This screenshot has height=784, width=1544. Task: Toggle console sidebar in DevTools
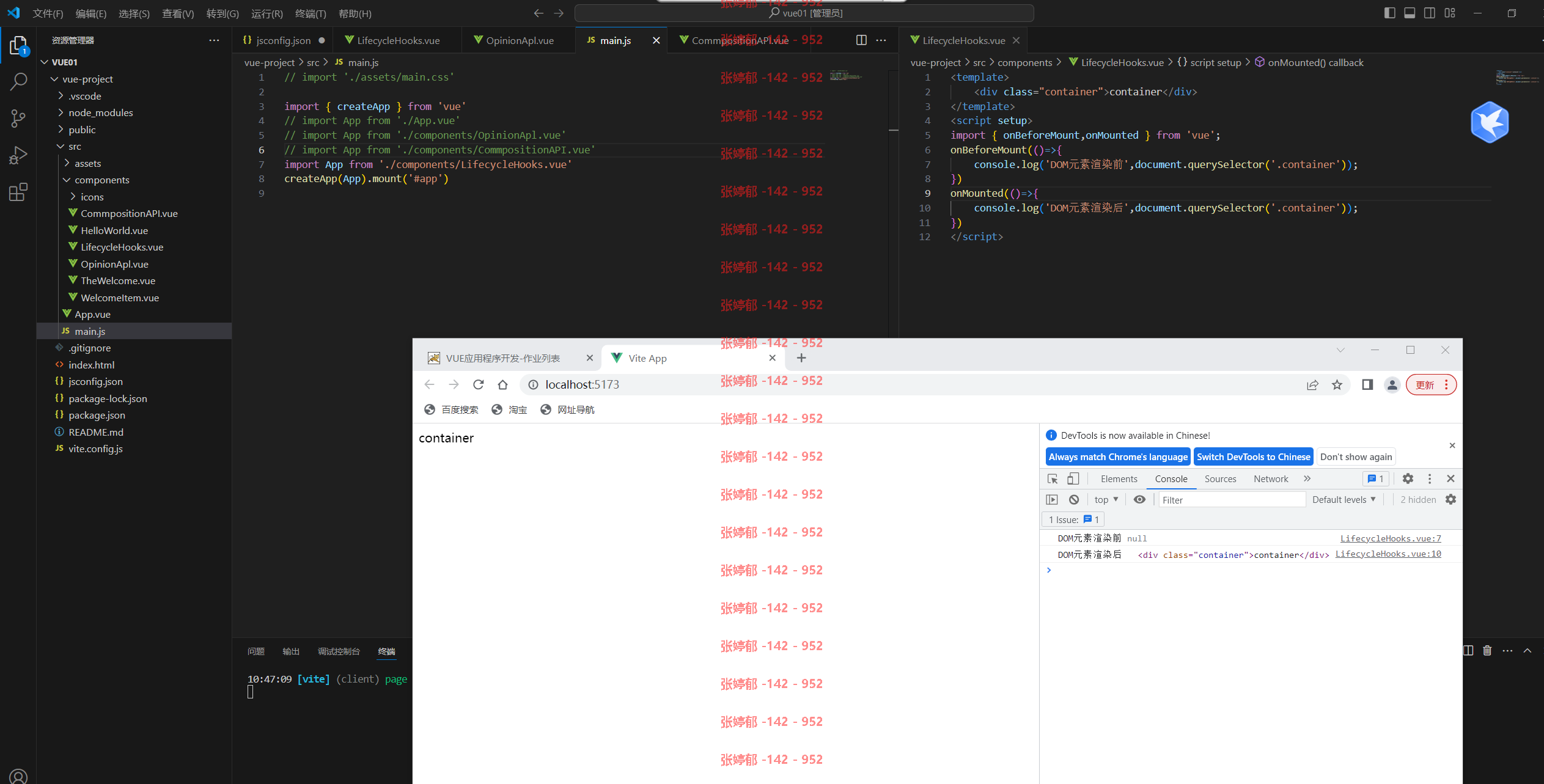coord(1052,500)
